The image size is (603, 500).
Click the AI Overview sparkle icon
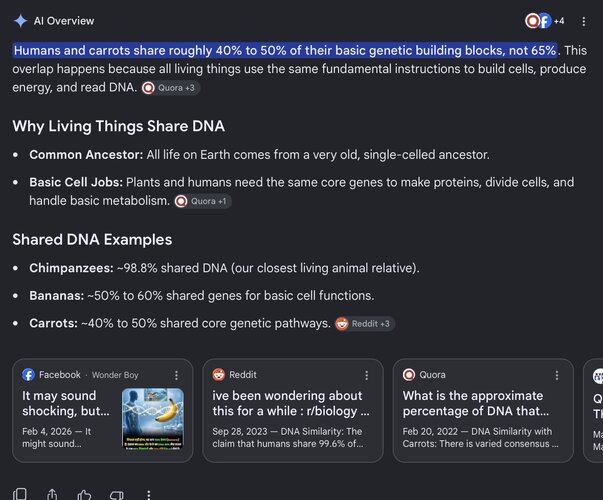pos(20,21)
